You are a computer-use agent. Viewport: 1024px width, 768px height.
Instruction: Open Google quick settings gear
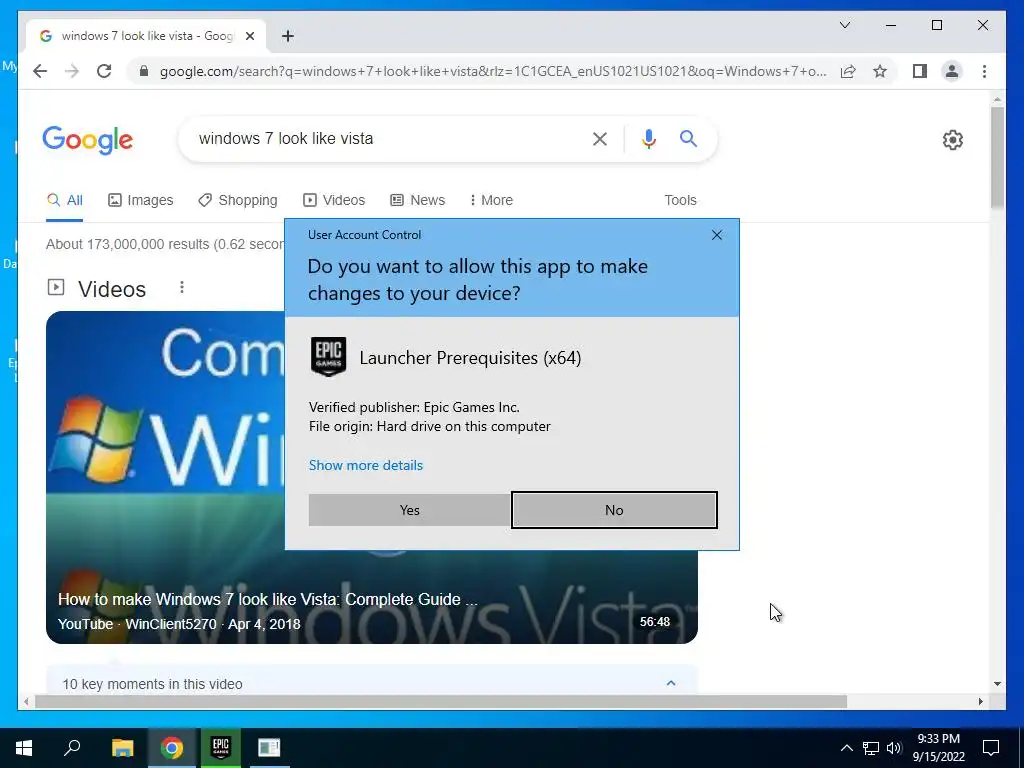point(952,140)
